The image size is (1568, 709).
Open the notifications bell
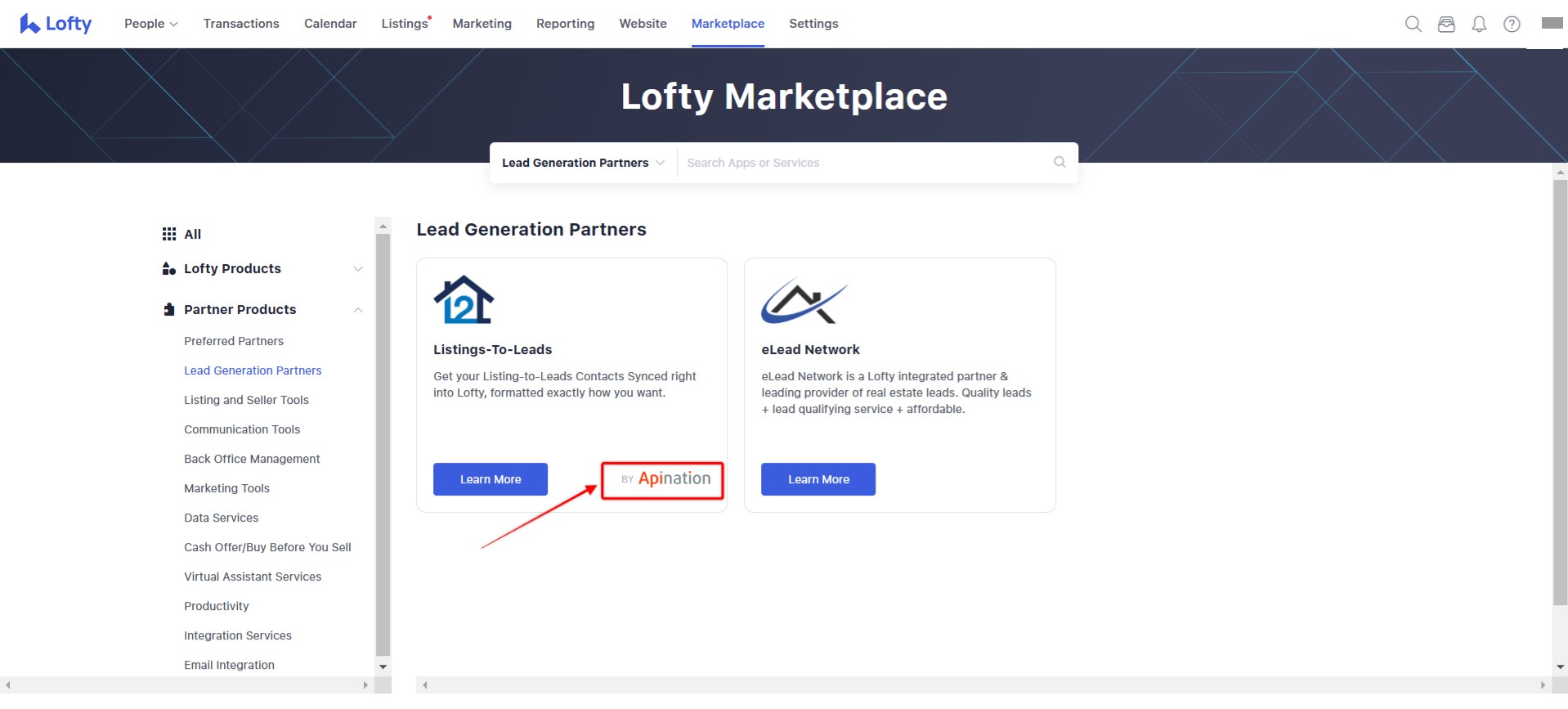coord(1479,24)
